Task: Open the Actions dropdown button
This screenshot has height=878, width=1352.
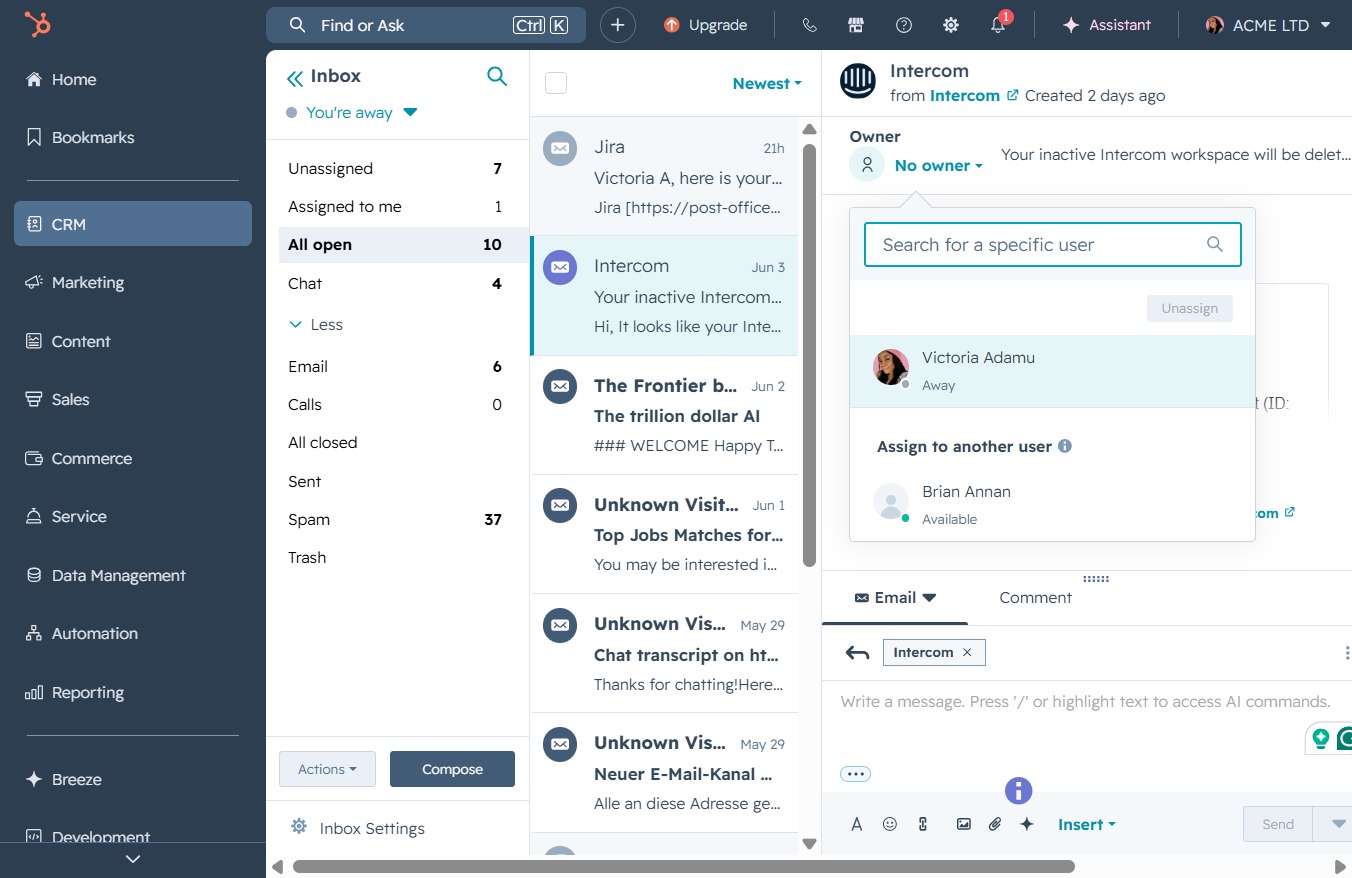Action: 327,769
